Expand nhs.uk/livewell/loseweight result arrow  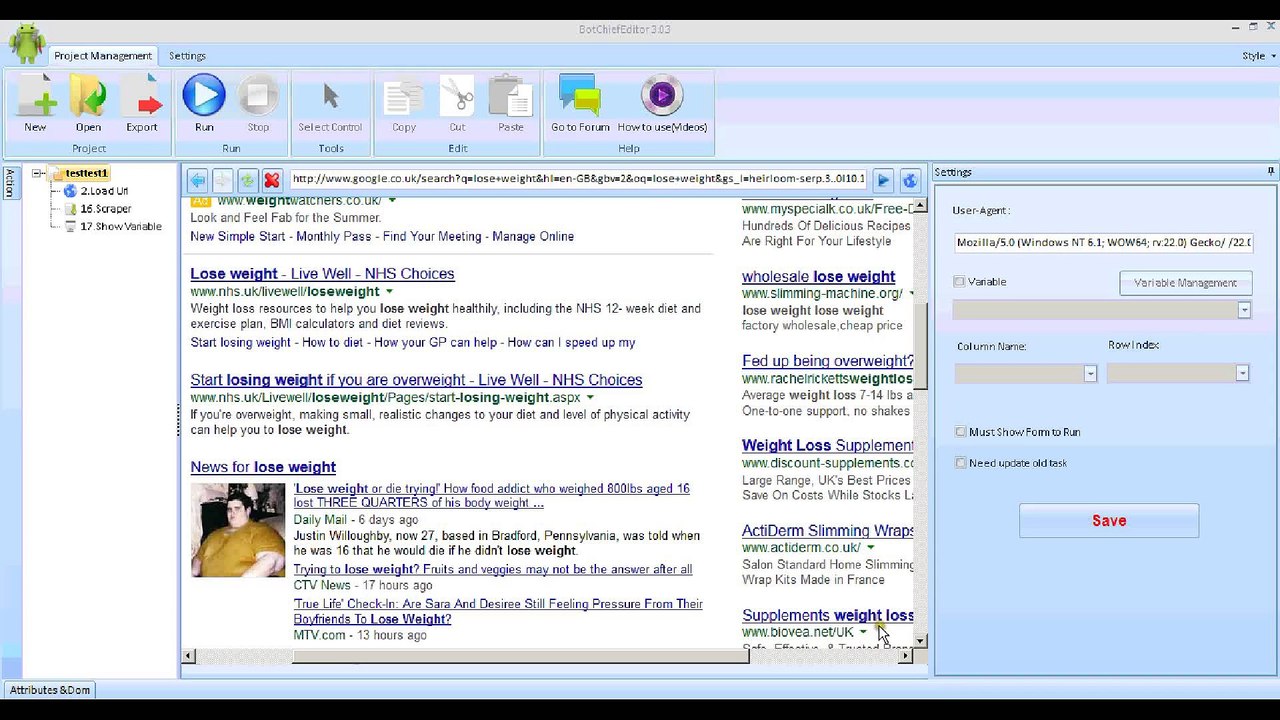point(390,292)
